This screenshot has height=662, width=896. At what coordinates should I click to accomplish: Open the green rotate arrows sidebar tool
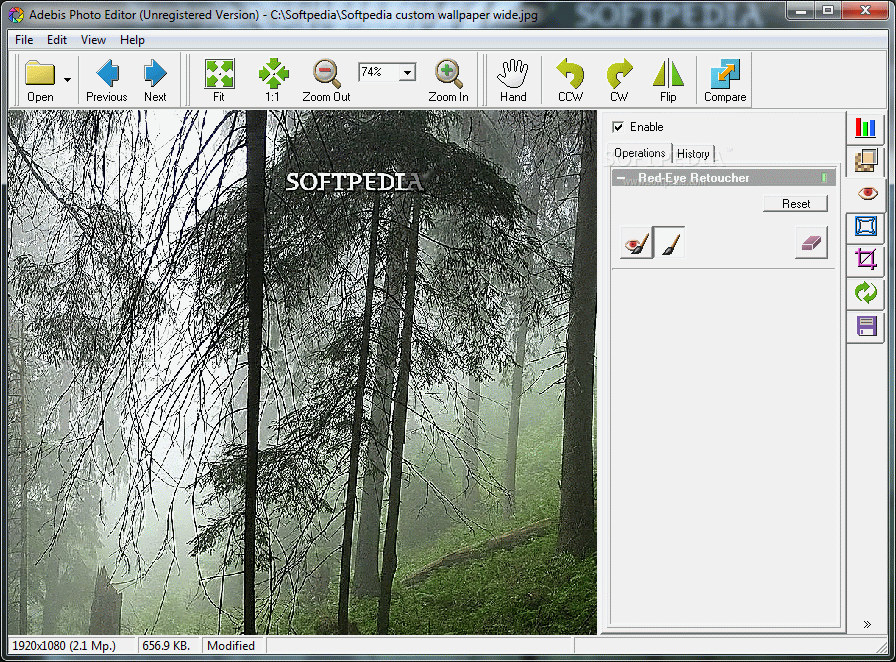[866, 292]
